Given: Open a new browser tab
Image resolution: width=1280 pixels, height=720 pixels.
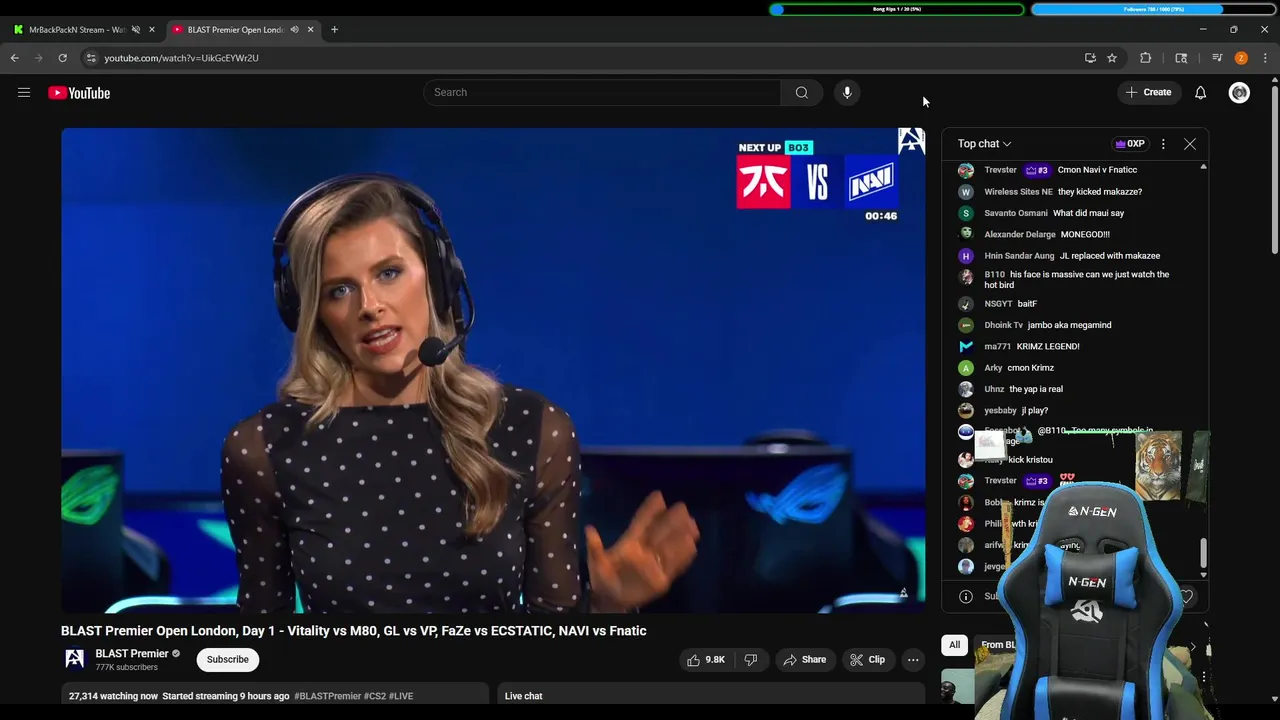Looking at the screenshot, I should [x=334, y=30].
